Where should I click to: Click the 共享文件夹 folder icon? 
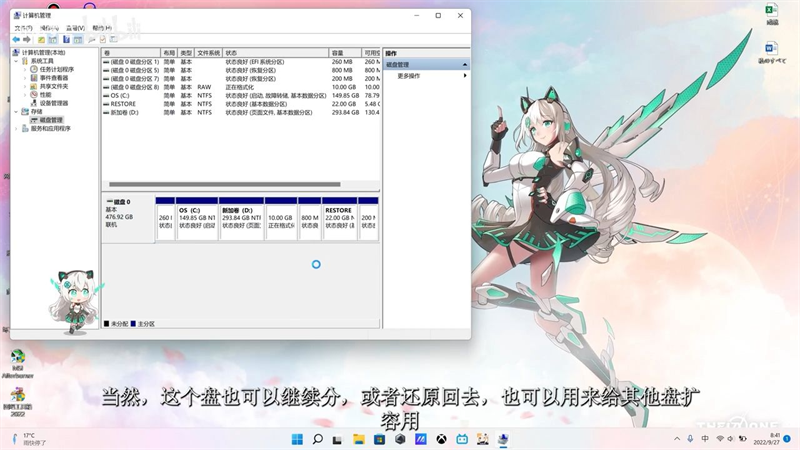pos(34,86)
